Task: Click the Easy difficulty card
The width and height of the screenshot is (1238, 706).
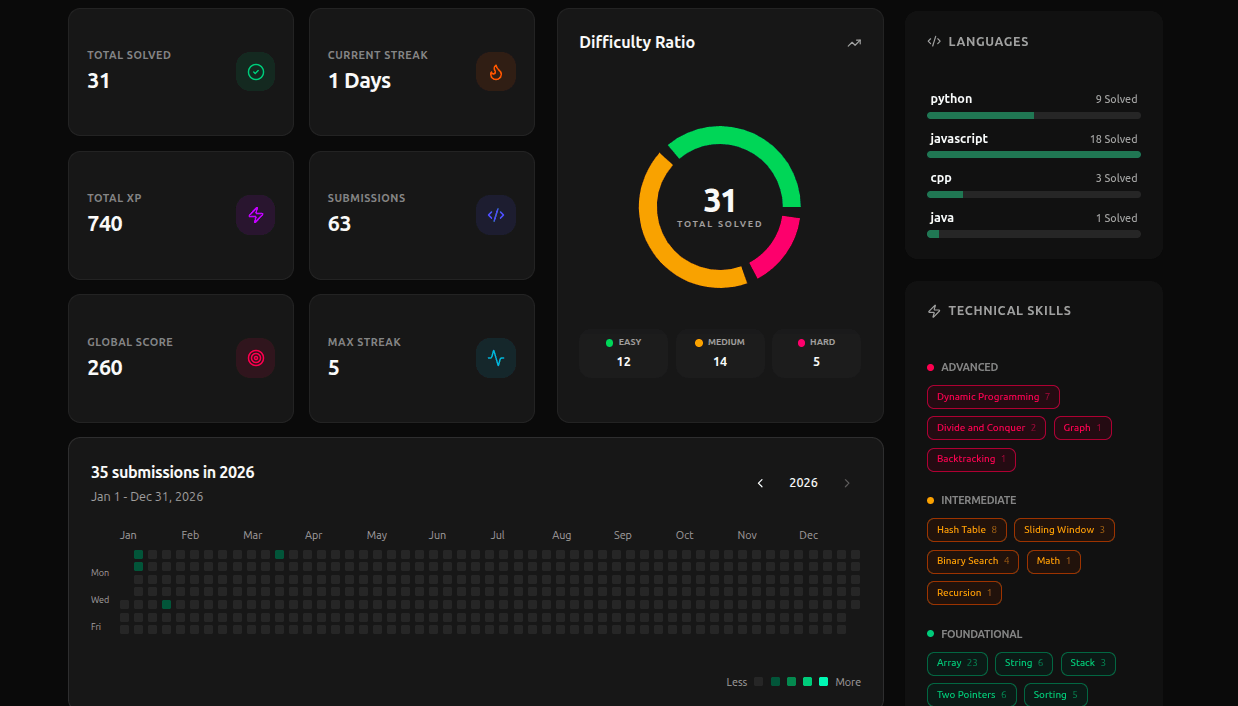Action: tap(623, 354)
